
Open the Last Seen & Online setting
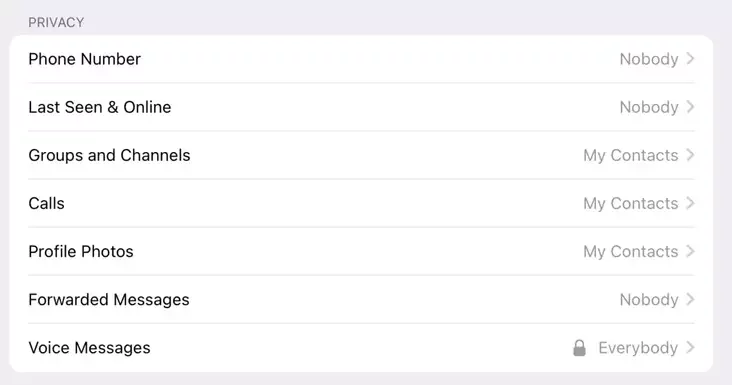coord(361,107)
